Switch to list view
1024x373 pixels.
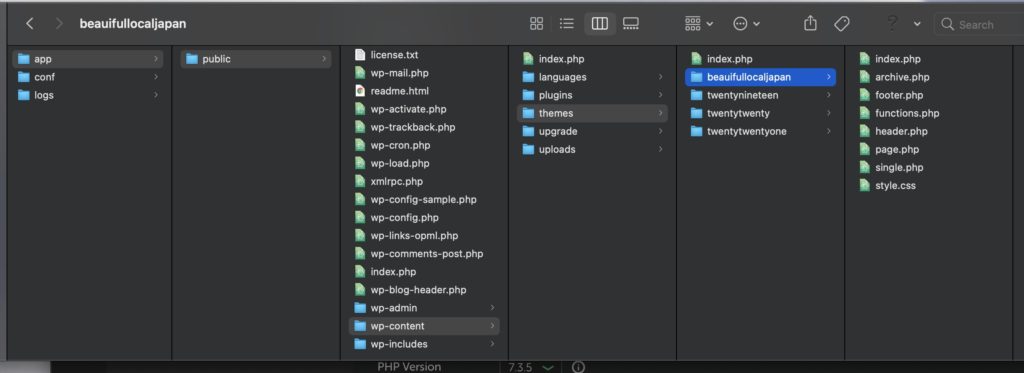tap(567, 24)
